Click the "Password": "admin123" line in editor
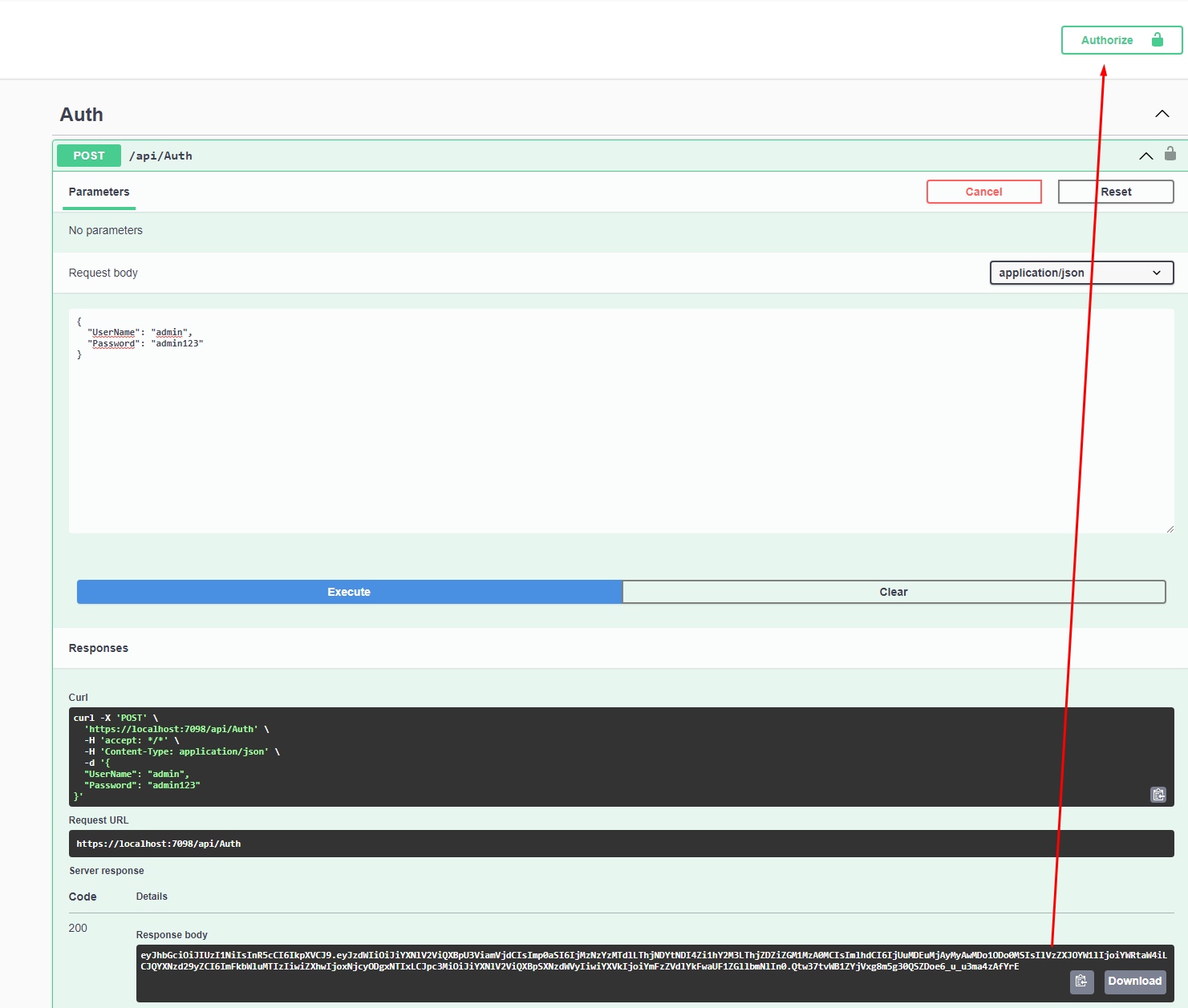 tap(145, 343)
